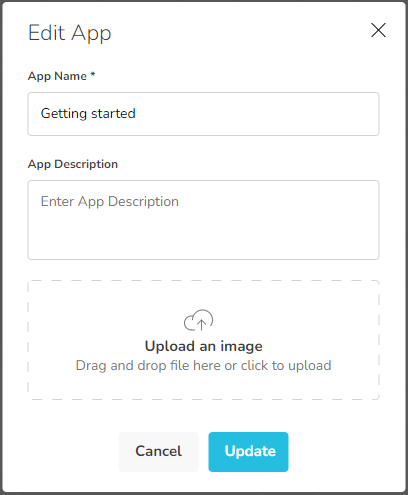Click the 'Enter App Description' placeholder

point(110,202)
